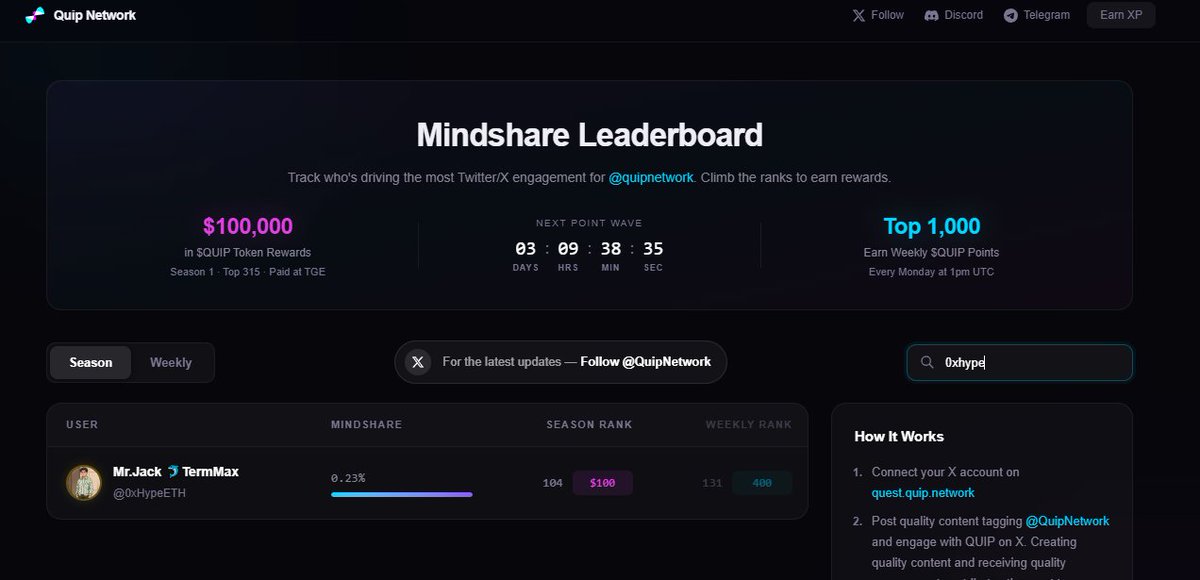Click the weekly rank number 131

[x=712, y=483]
